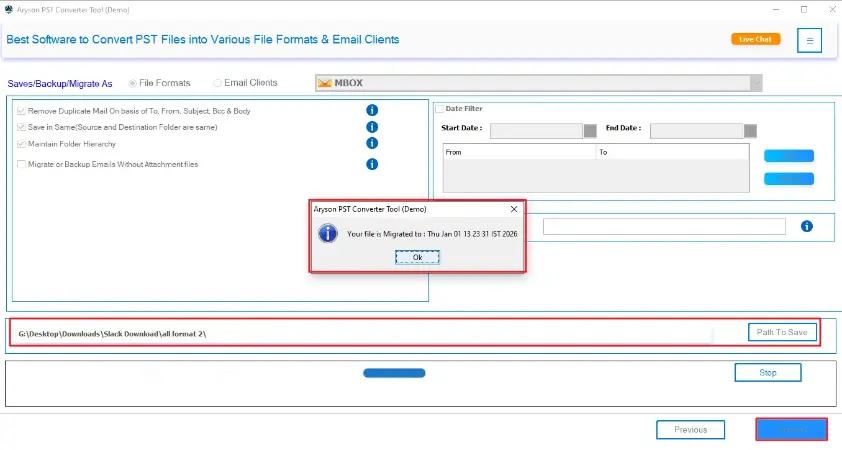Toggle Save in Same folder checkbox
Image resolution: width=842 pixels, height=450 pixels.
tap(21, 127)
